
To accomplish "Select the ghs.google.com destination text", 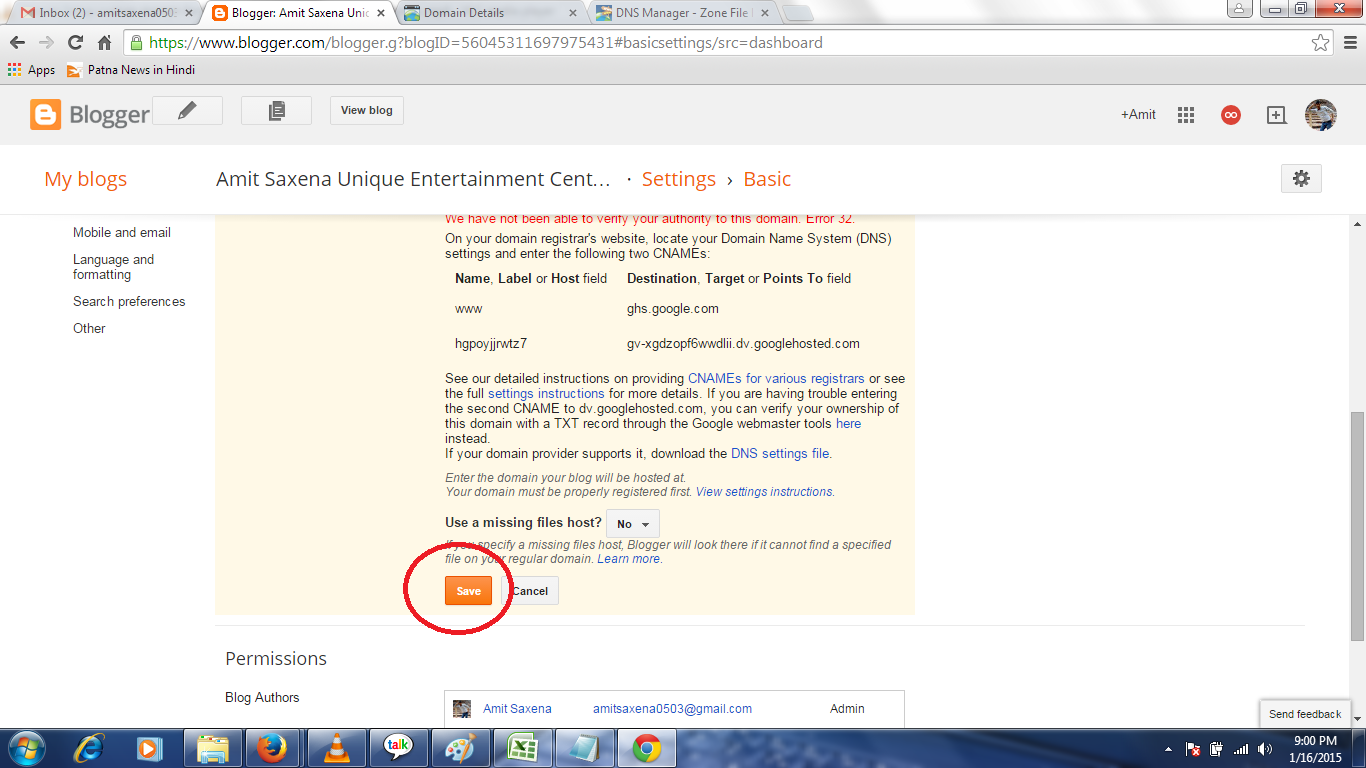I will coord(673,309).
